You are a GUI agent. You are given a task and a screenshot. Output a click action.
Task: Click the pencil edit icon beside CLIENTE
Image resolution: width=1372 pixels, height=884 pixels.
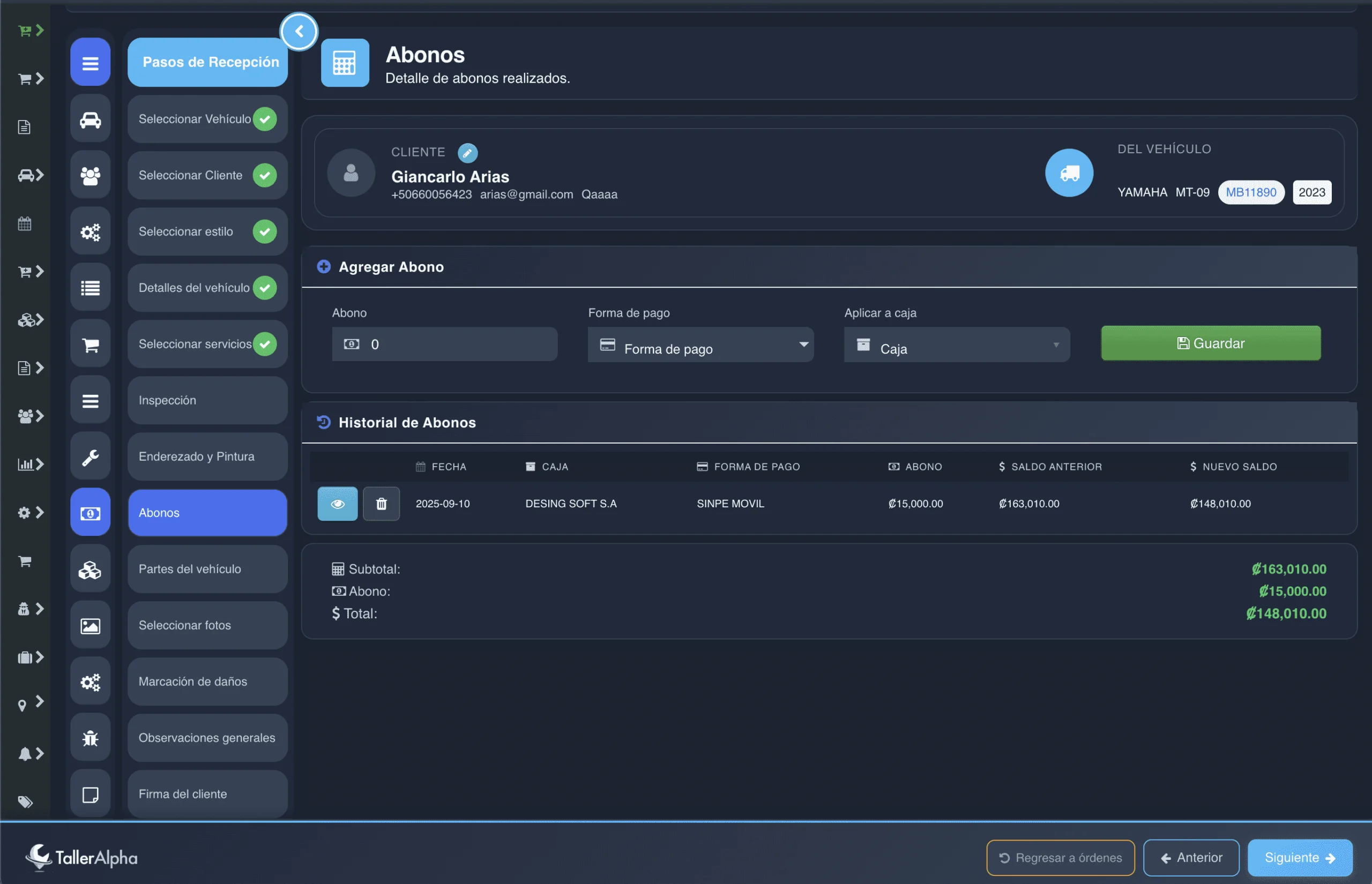467,153
